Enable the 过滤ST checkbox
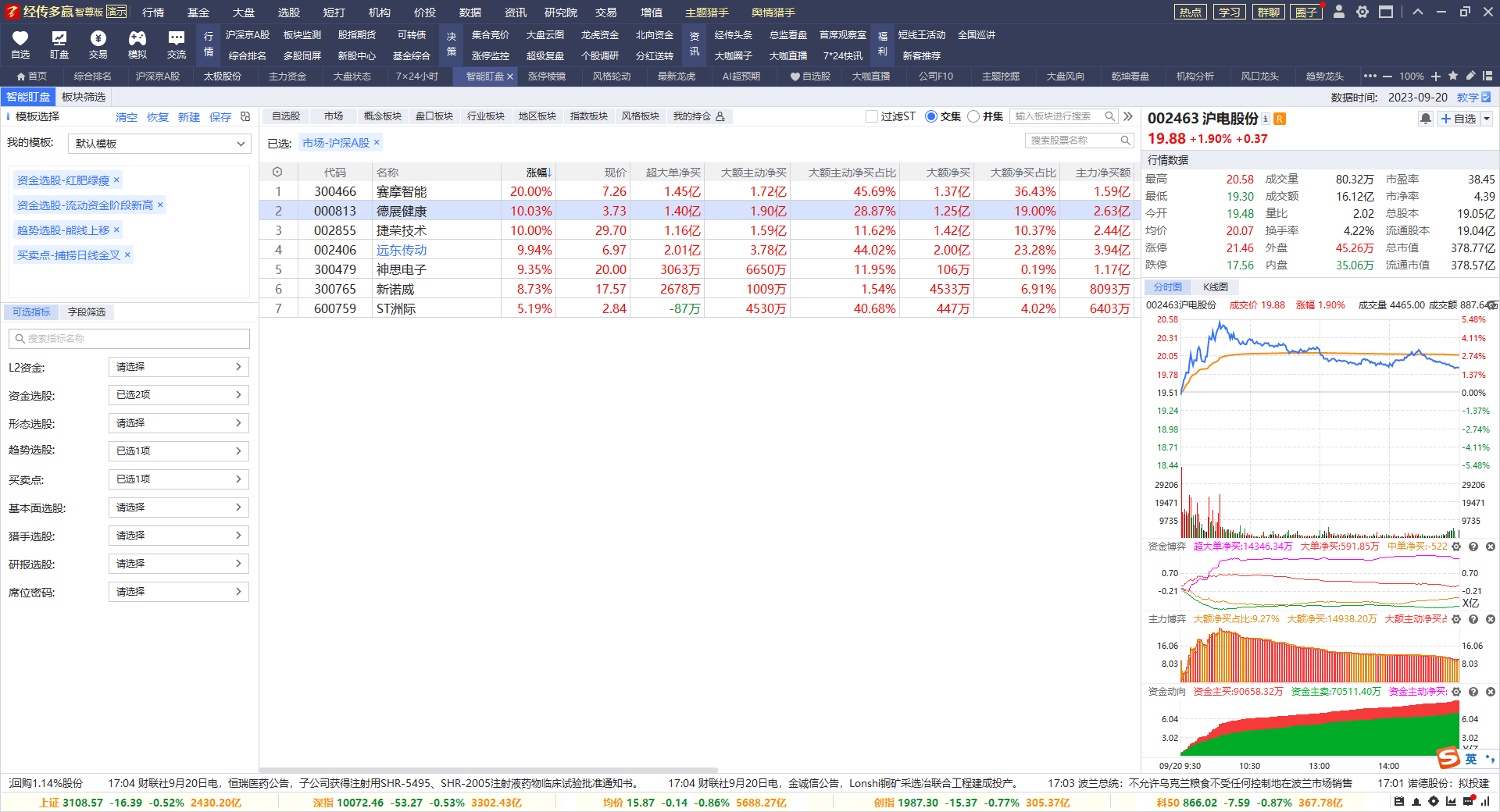This screenshot has height=812, width=1500. 872,116
